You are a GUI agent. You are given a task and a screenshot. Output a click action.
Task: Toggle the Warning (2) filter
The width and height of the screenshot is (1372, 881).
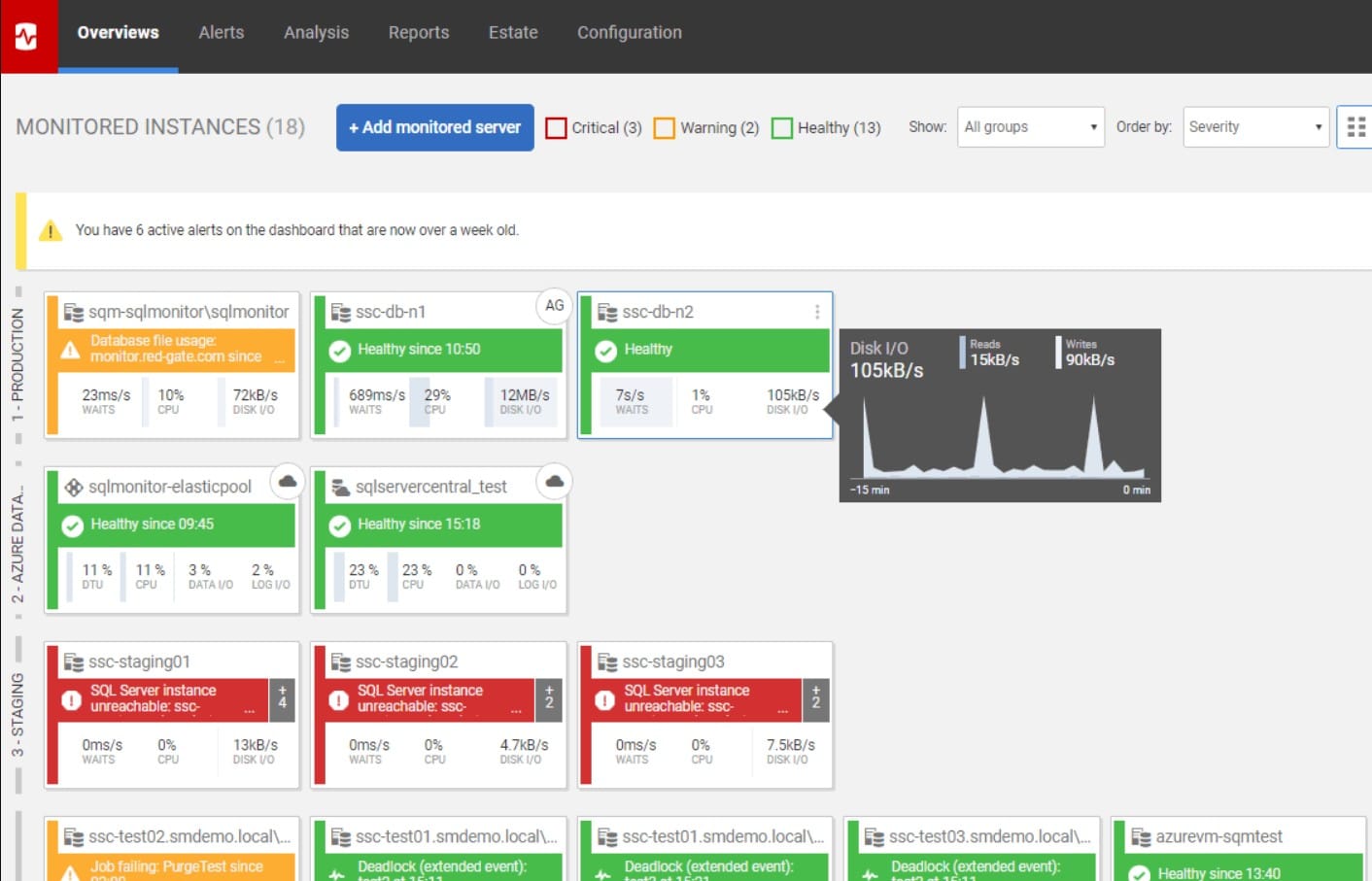click(665, 127)
